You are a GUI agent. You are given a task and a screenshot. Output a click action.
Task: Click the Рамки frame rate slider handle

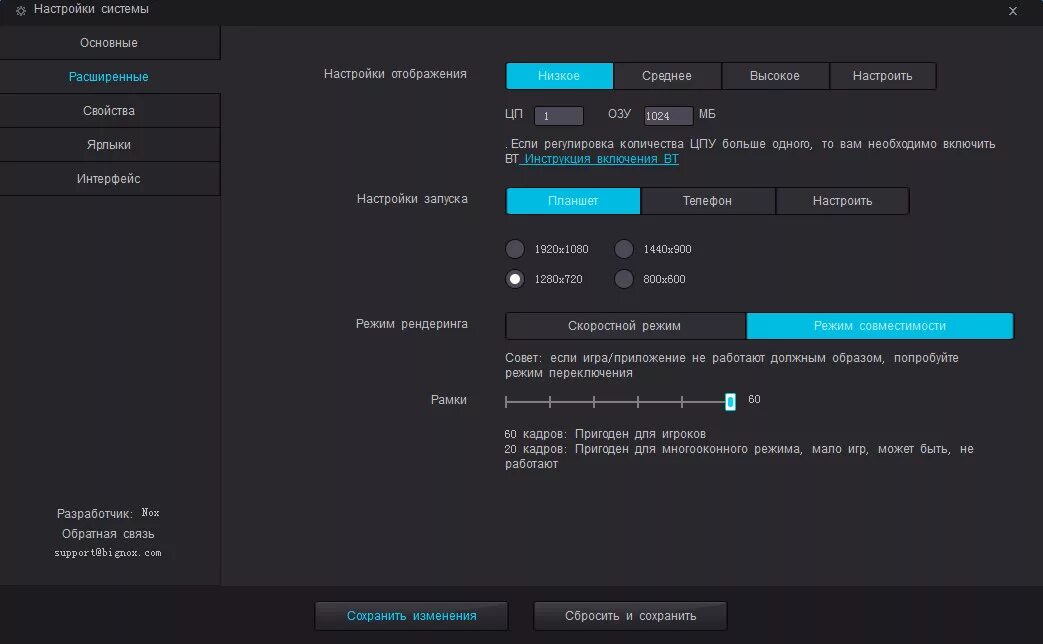pos(730,401)
